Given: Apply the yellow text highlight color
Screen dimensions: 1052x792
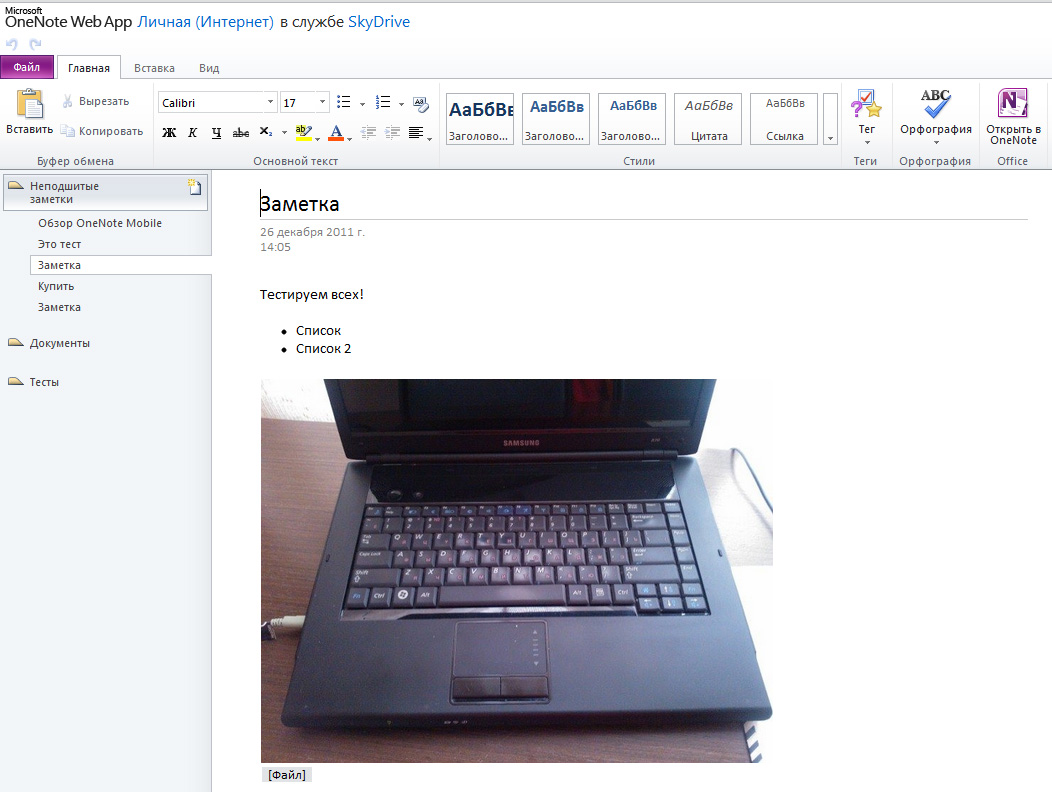Looking at the screenshot, I should point(303,132).
